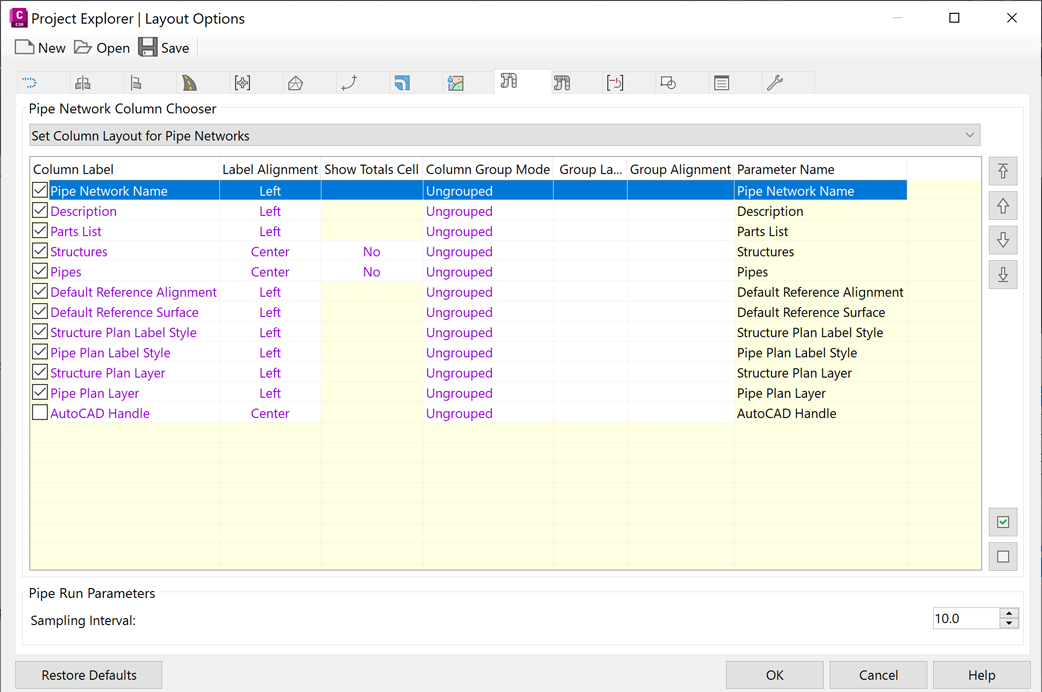The image size is (1042, 692).
Task: Click the Ungrouped cell in Description row
Action: point(488,211)
